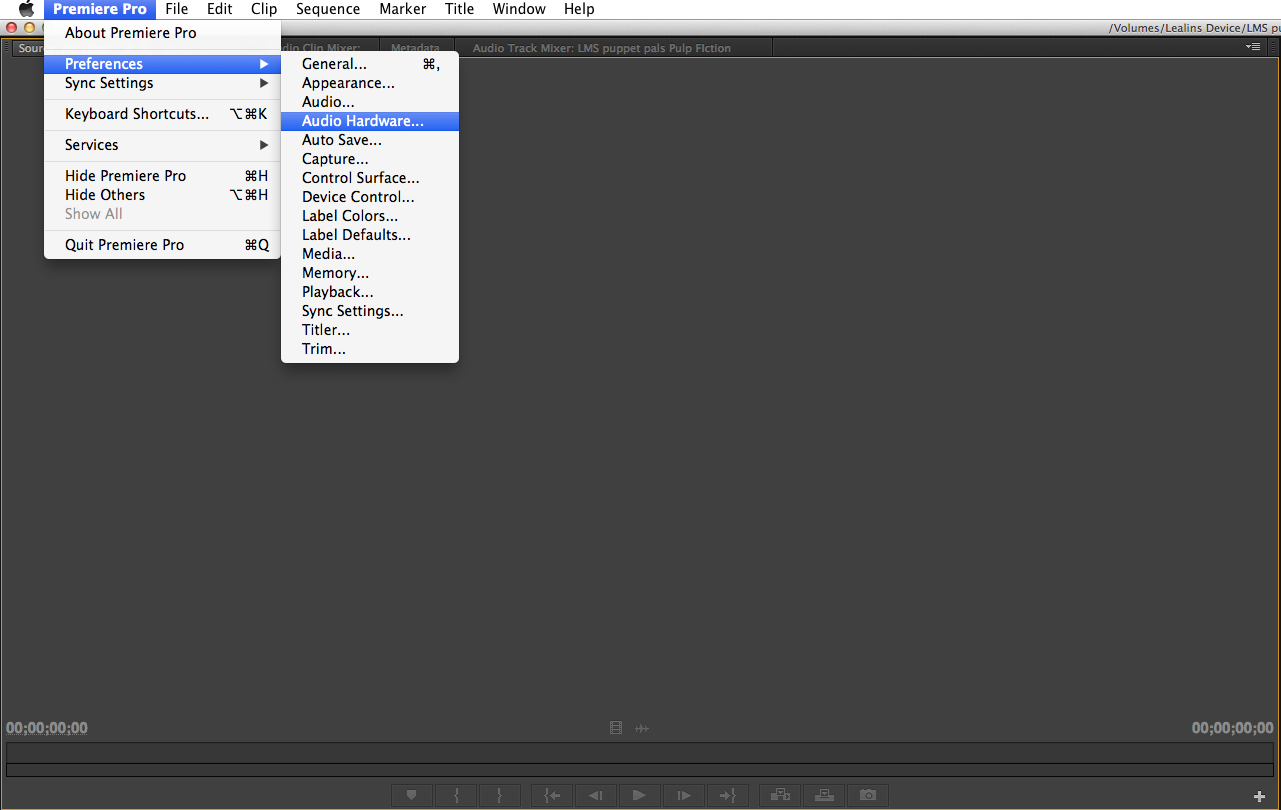The height and width of the screenshot is (810, 1281).
Task: Expand the Services submenu
Action: coord(162,145)
